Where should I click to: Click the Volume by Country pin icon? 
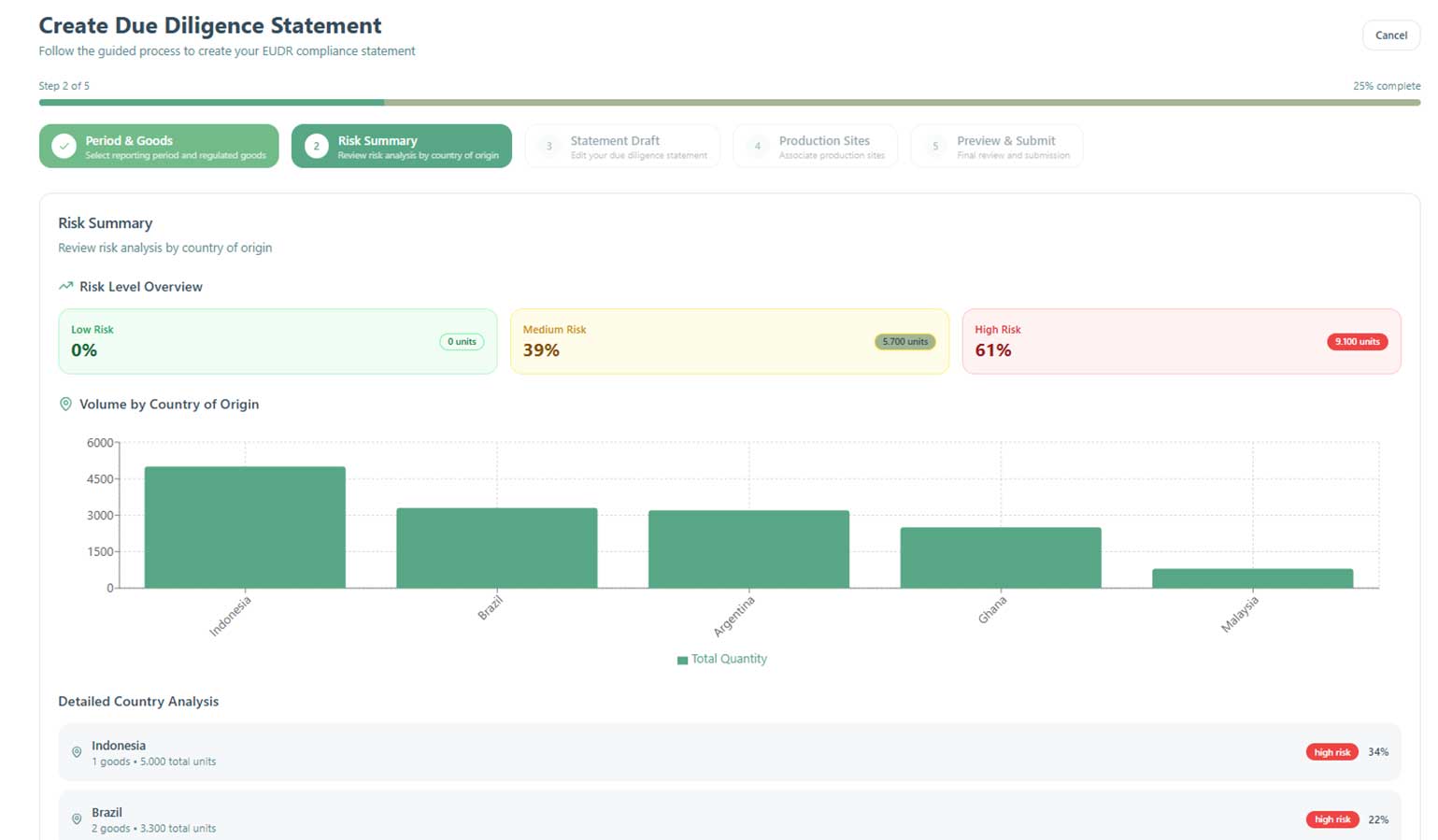(65, 405)
